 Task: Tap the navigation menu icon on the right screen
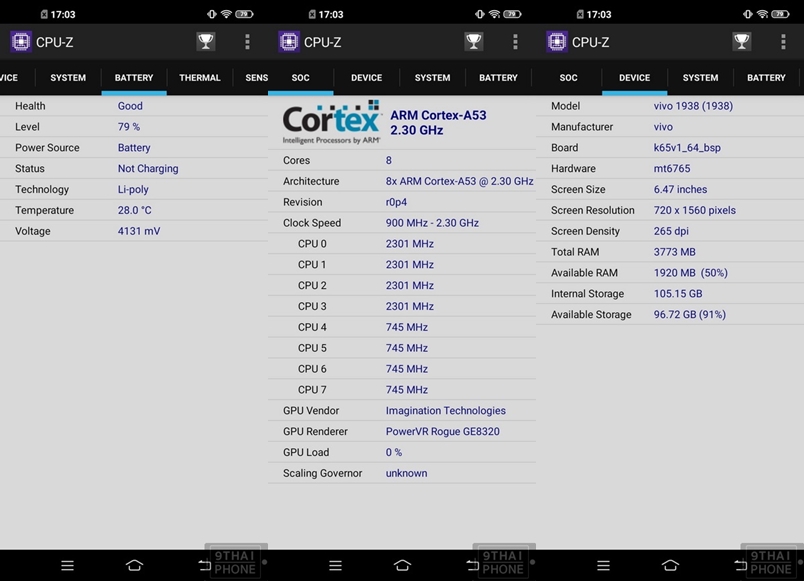[604, 565]
